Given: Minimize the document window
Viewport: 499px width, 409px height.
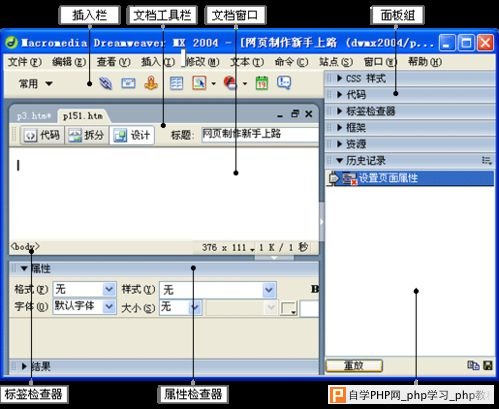Looking at the screenshot, I should coord(280,115).
